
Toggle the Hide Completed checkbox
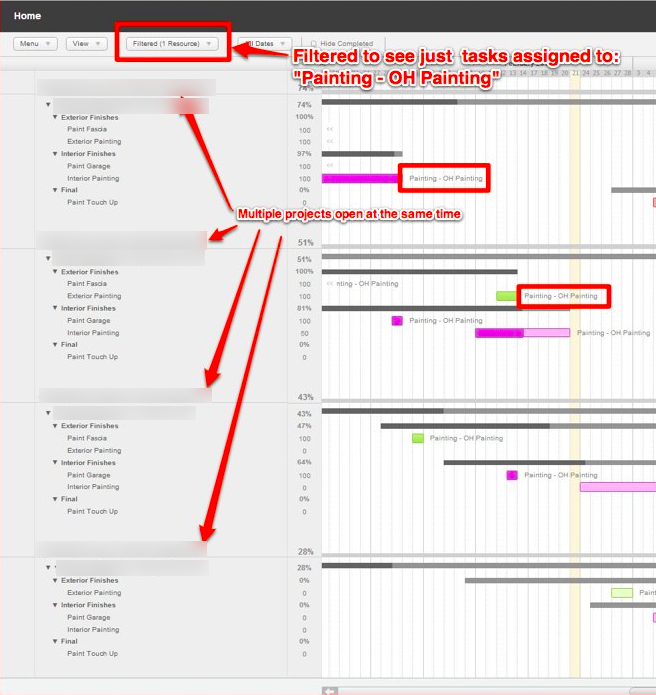point(313,43)
